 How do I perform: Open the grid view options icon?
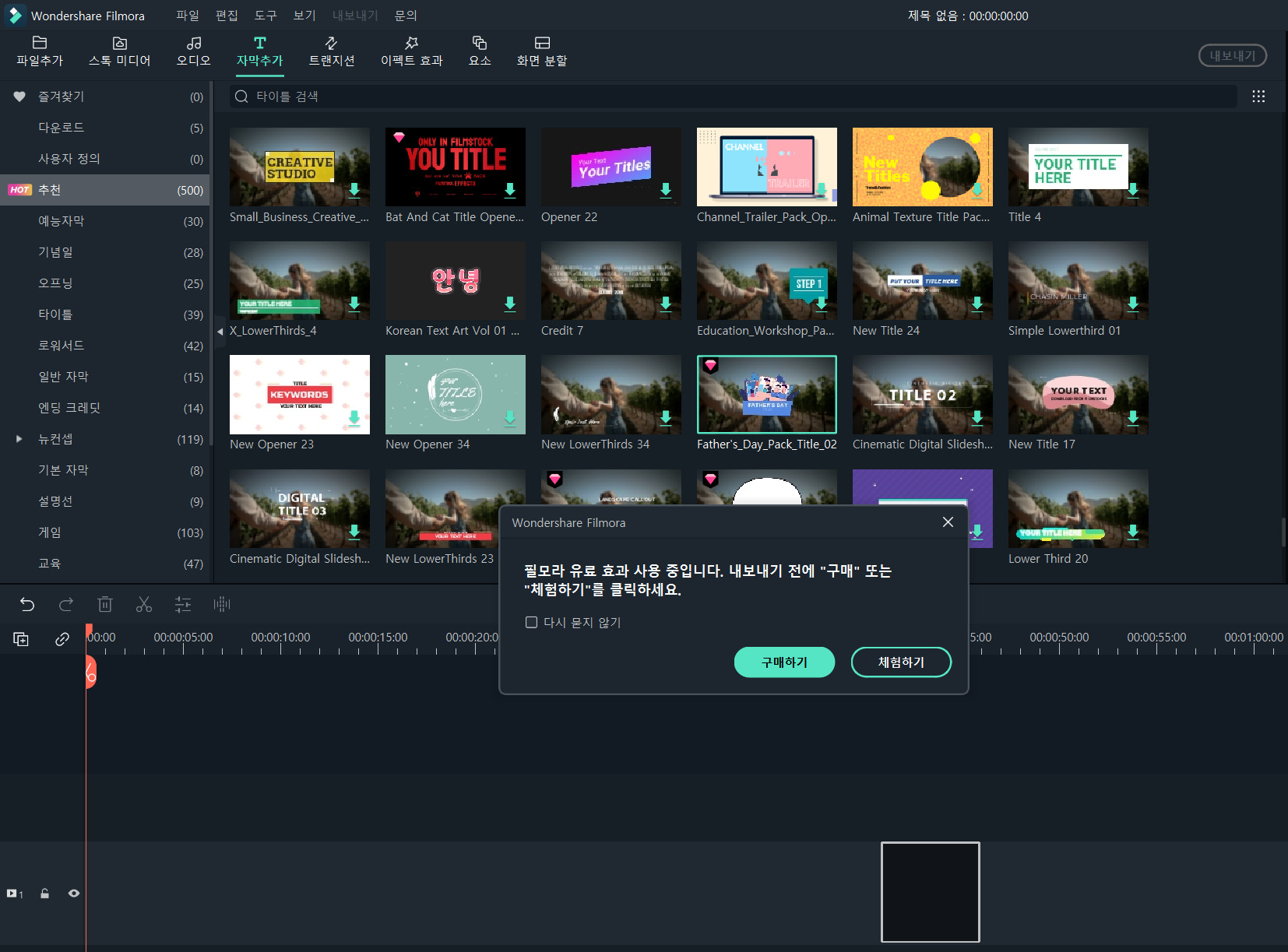tap(1258, 97)
